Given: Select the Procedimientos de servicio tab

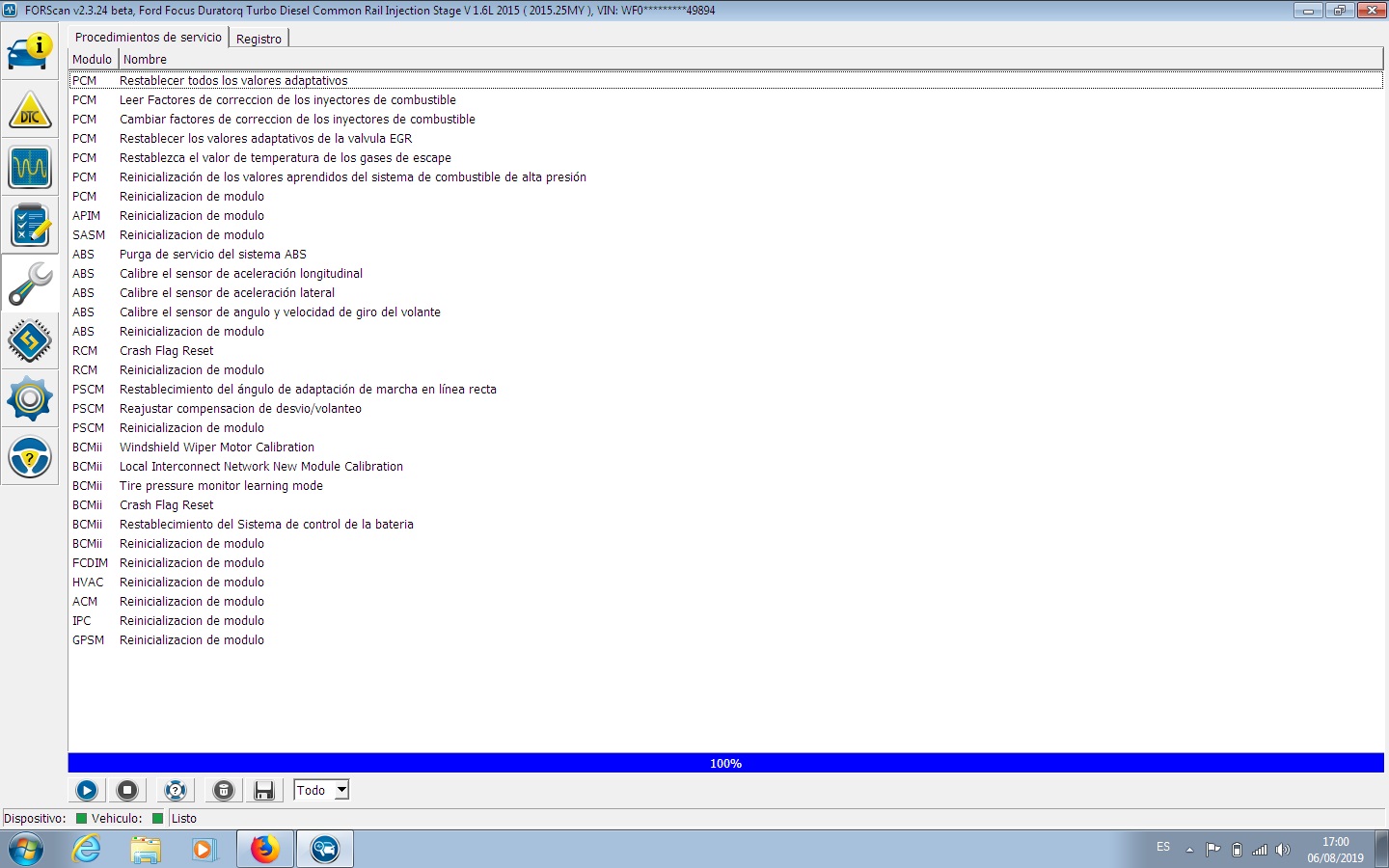Looking at the screenshot, I should pyautogui.click(x=148, y=38).
